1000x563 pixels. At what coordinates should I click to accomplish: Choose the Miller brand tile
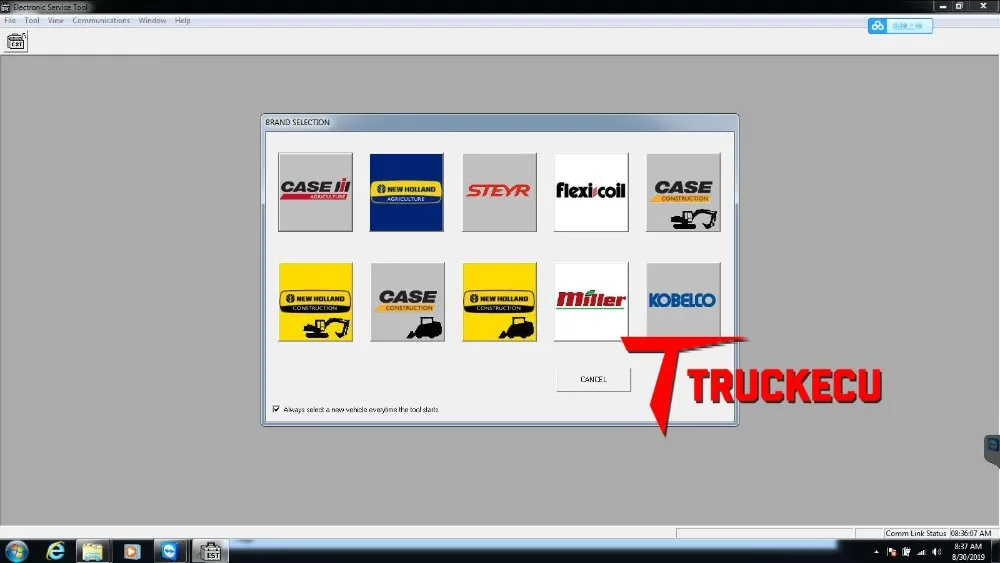[591, 302]
